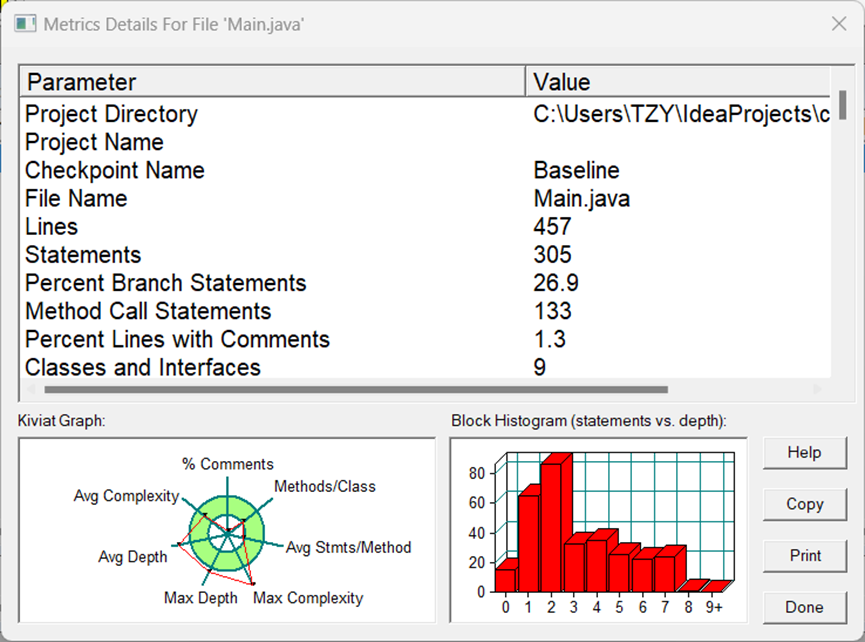
Task: Select the Project Name row
Action: (x=425, y=142)
